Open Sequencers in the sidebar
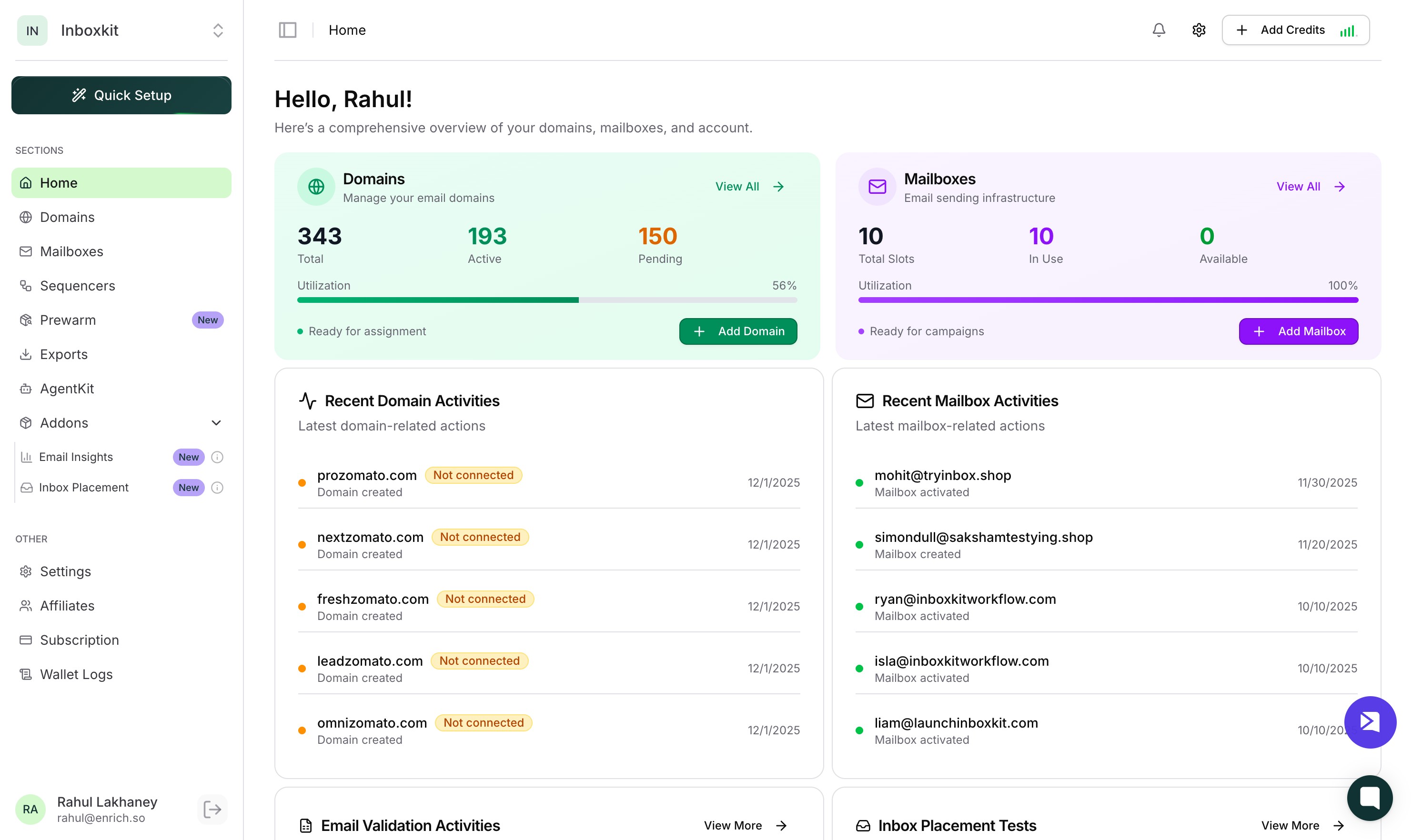 (78, 286)
